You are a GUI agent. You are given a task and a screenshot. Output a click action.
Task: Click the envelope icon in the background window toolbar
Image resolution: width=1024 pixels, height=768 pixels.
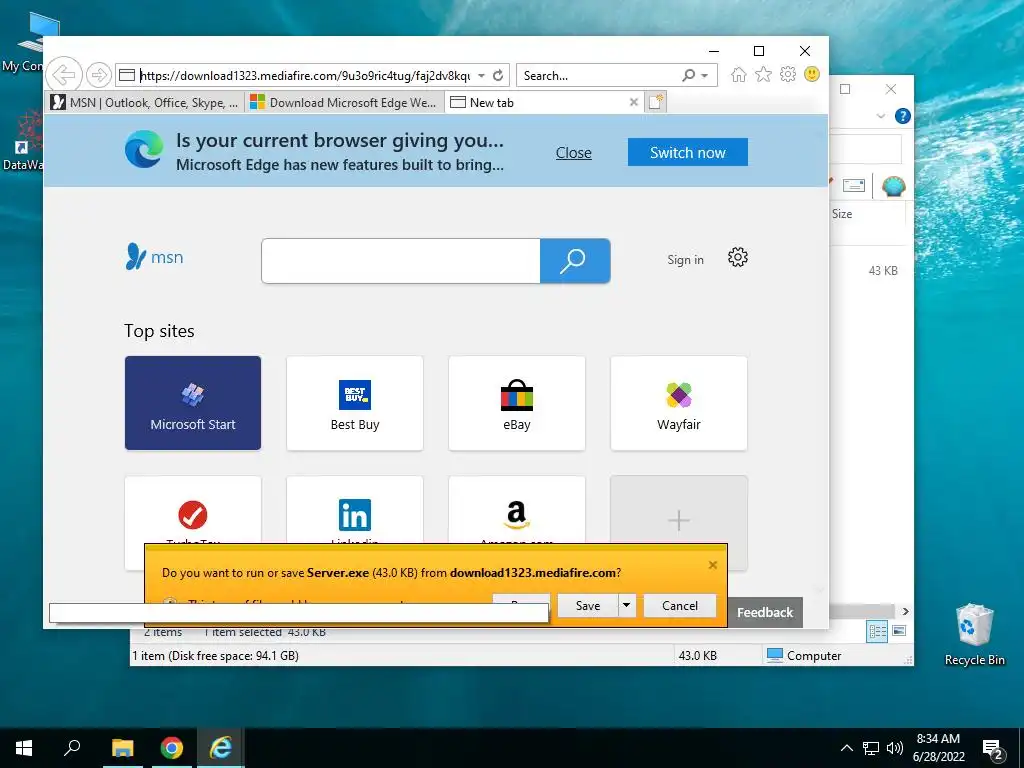click(x=854, y=185)
